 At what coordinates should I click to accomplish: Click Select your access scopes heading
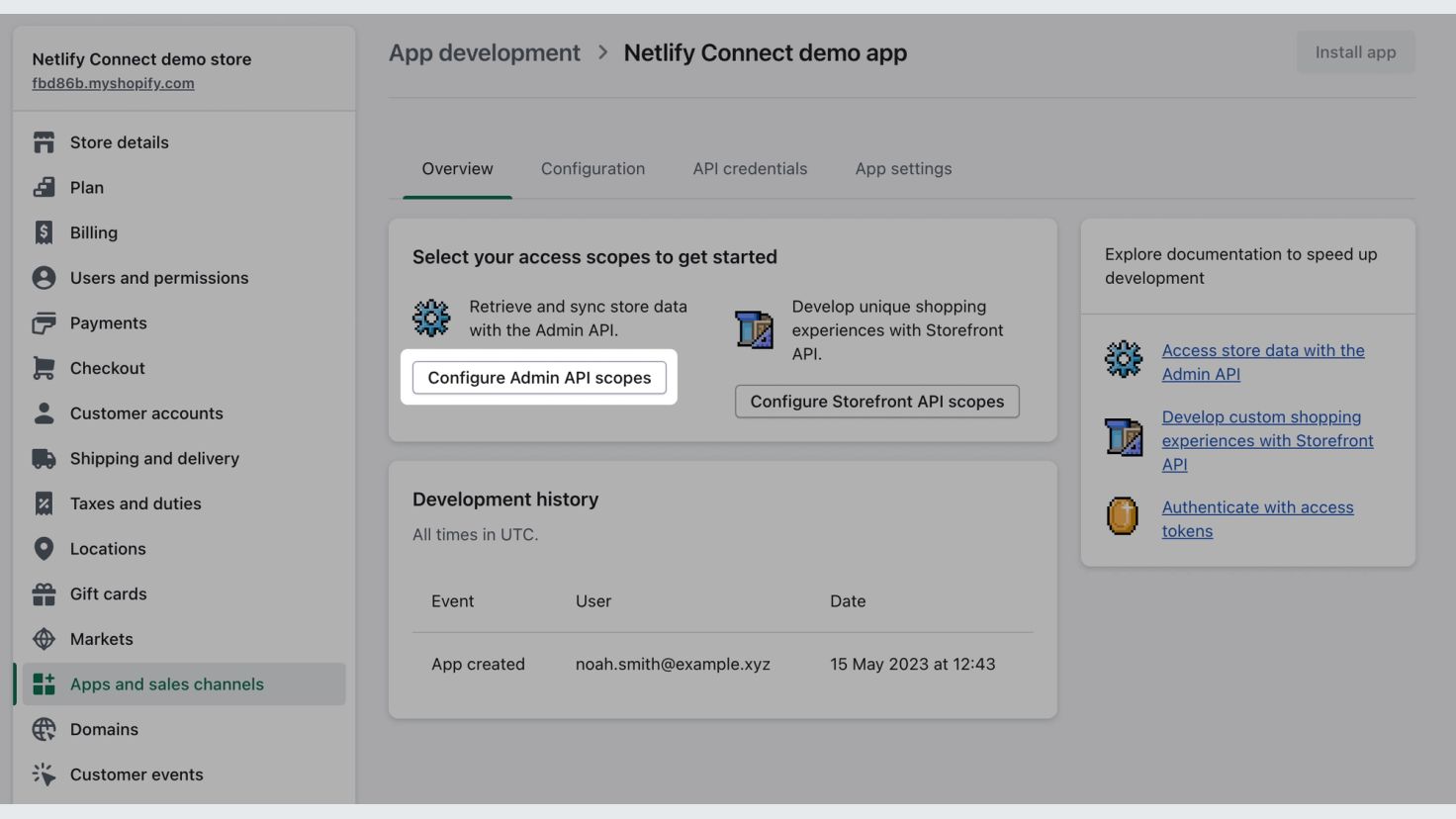pos(594,257)
